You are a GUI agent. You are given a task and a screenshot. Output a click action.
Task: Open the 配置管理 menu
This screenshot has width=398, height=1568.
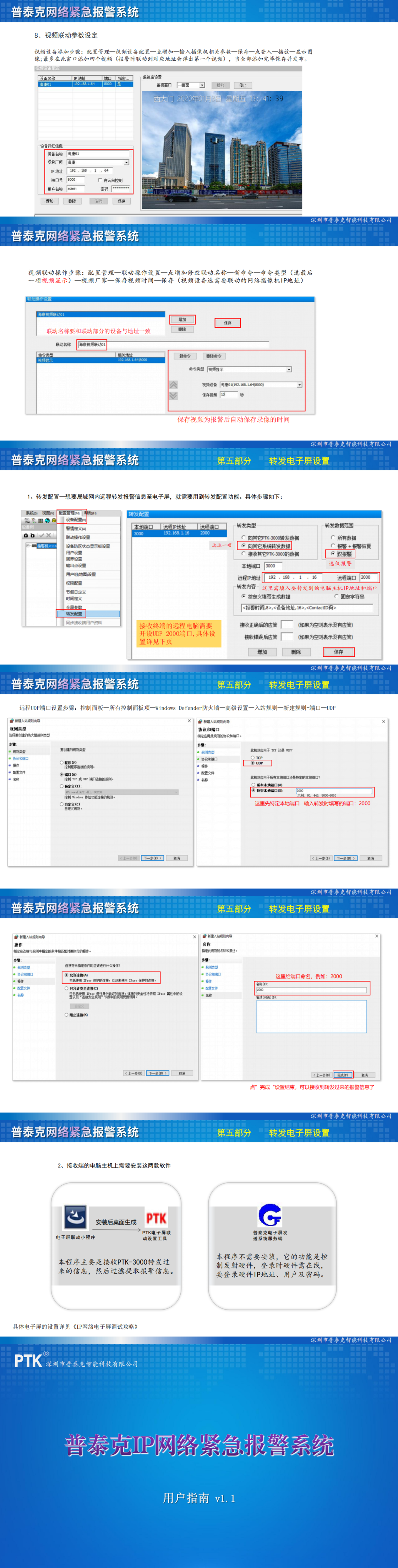(69, 513)
